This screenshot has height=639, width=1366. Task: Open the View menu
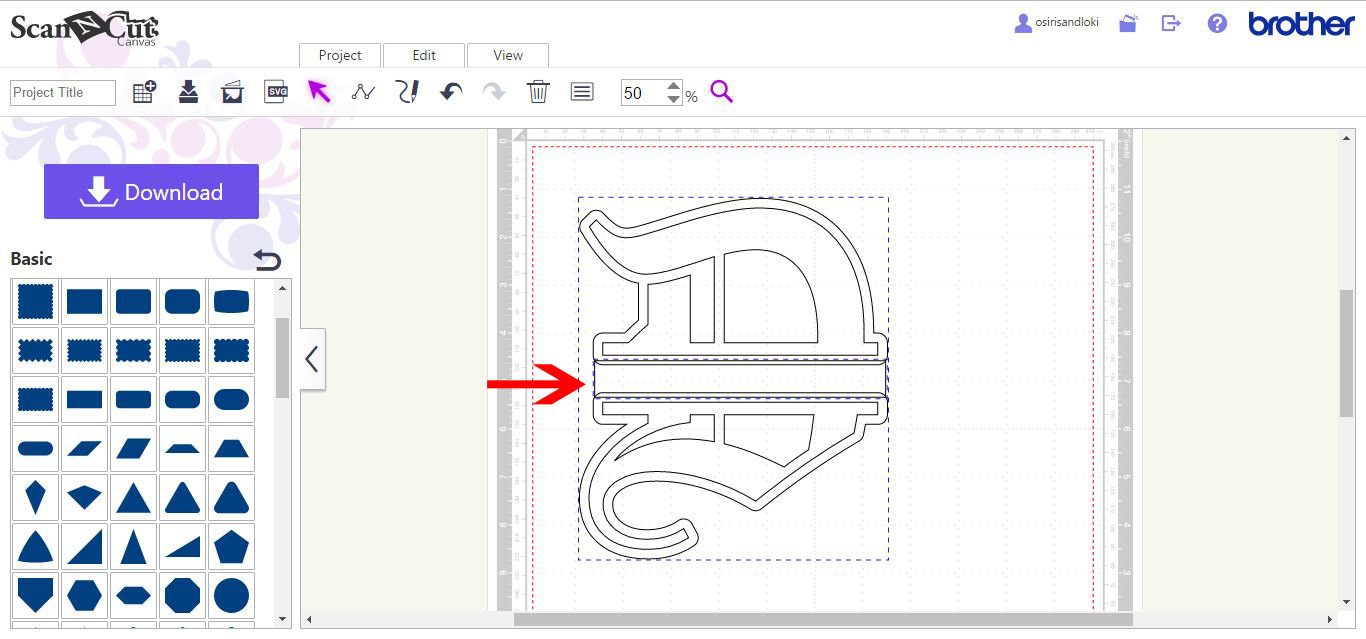(x=507, y=56)
